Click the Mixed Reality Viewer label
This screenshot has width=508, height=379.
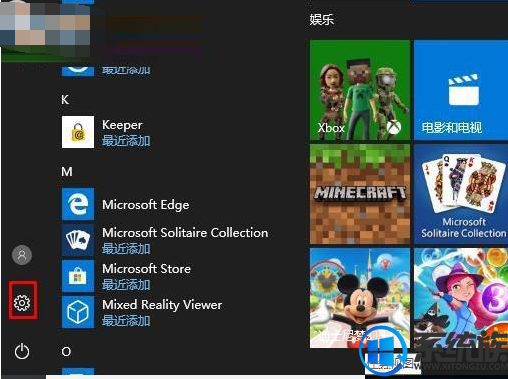tap(162, 305)
